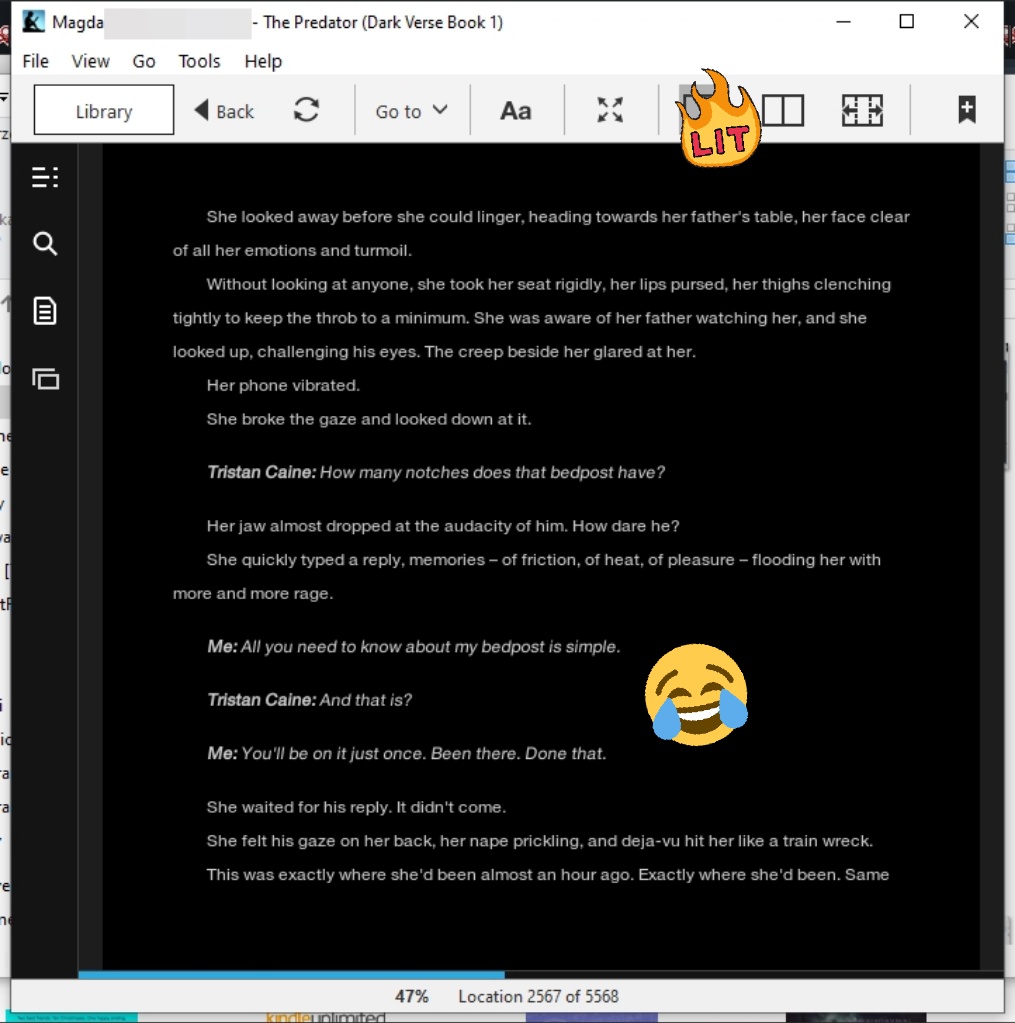
Task: Sync the book with the refresh icon
Action: [306, 110]
